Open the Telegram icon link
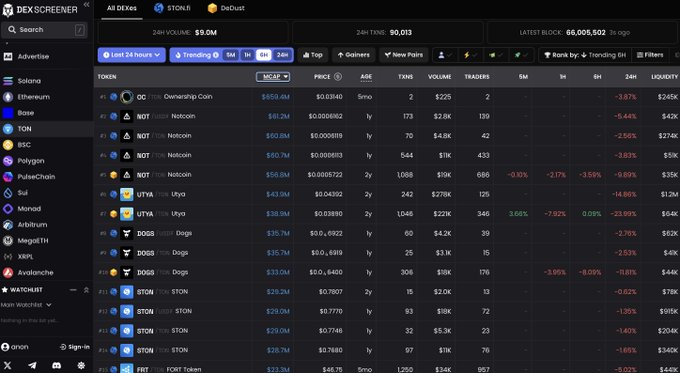Image resolution: width=680 pixels, height=373 pixels. tap(32, 365)
